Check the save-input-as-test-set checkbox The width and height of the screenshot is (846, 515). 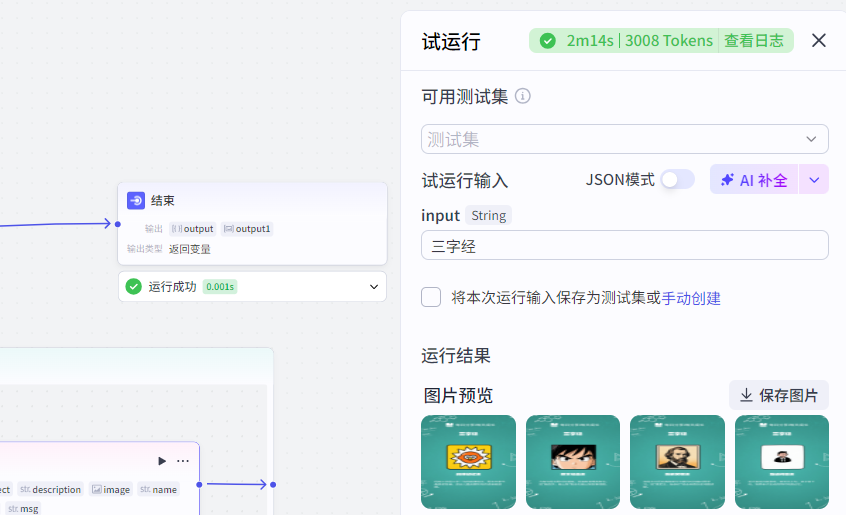(431, 297)
